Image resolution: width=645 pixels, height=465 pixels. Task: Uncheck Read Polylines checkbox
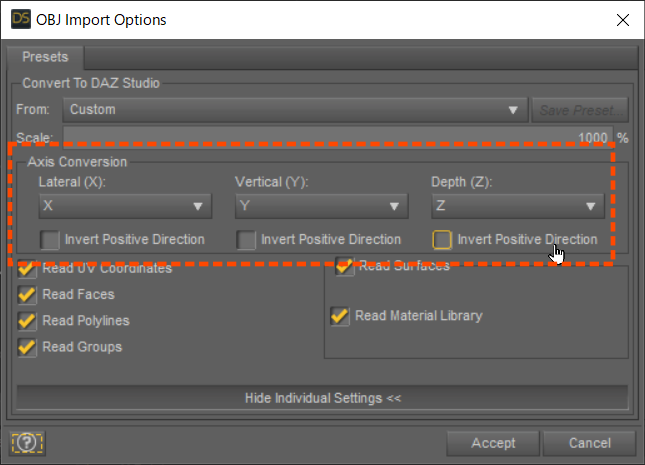(x=27, y=321)
